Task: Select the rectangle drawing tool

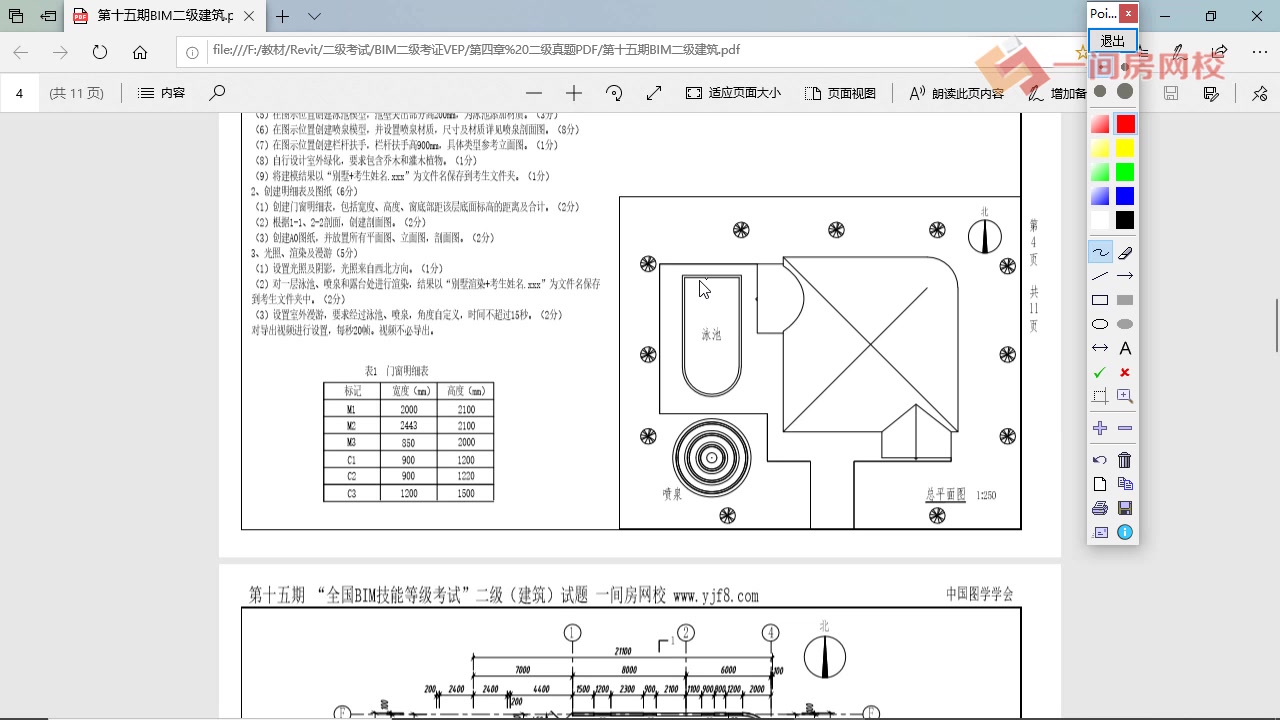Action: (1099, 299)
